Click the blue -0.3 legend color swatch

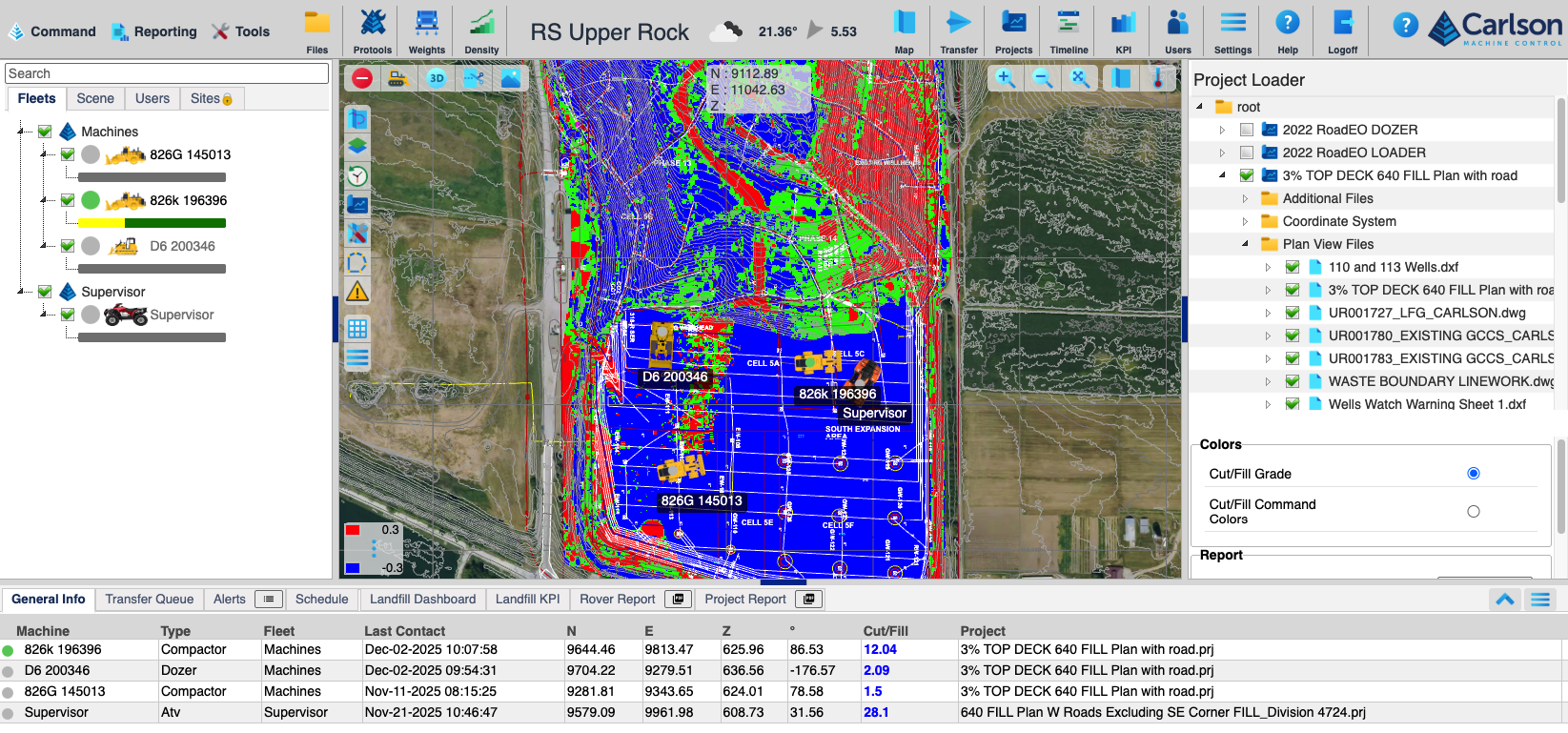pyautogui.click(x=353, y=567)
